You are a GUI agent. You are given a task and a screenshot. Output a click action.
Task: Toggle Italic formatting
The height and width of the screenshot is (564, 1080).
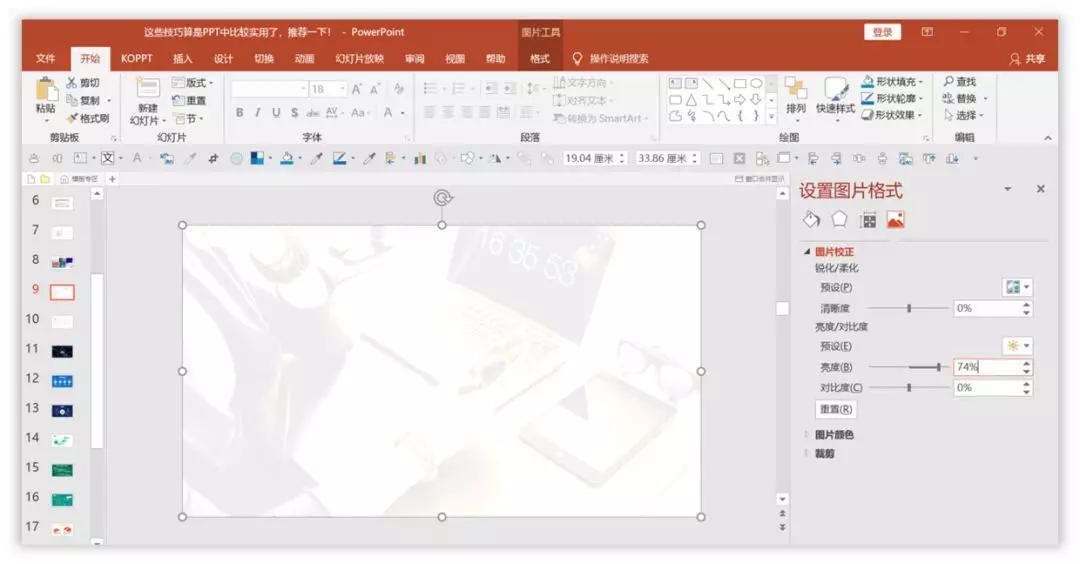[x=258, y=113]
